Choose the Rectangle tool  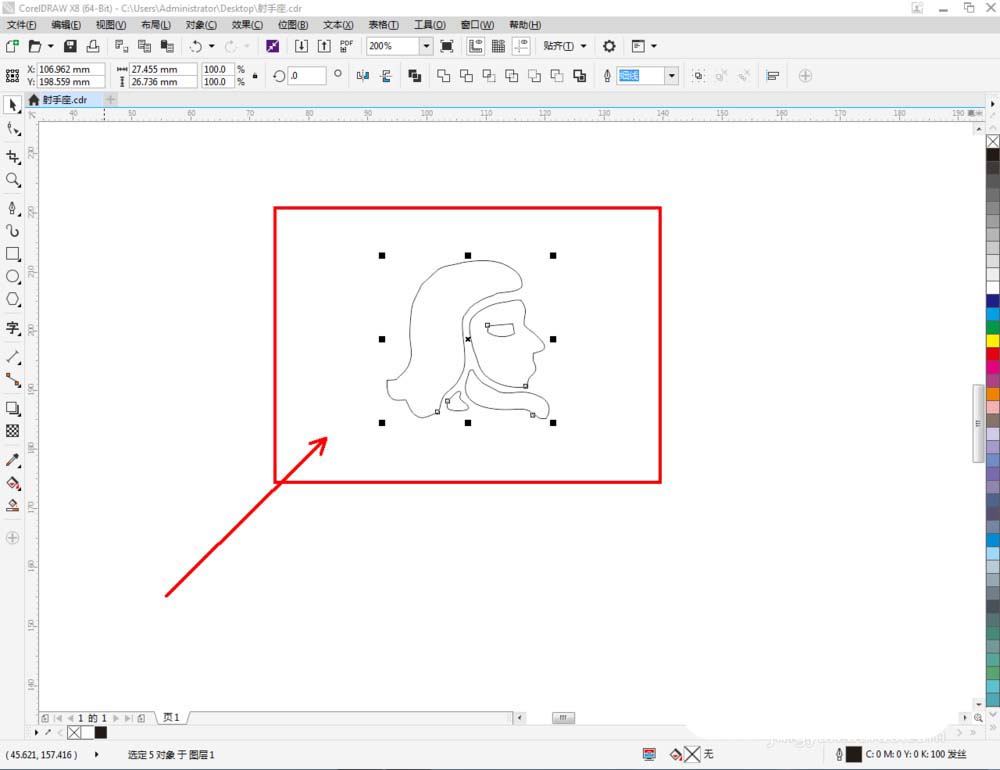coord(12,253)
